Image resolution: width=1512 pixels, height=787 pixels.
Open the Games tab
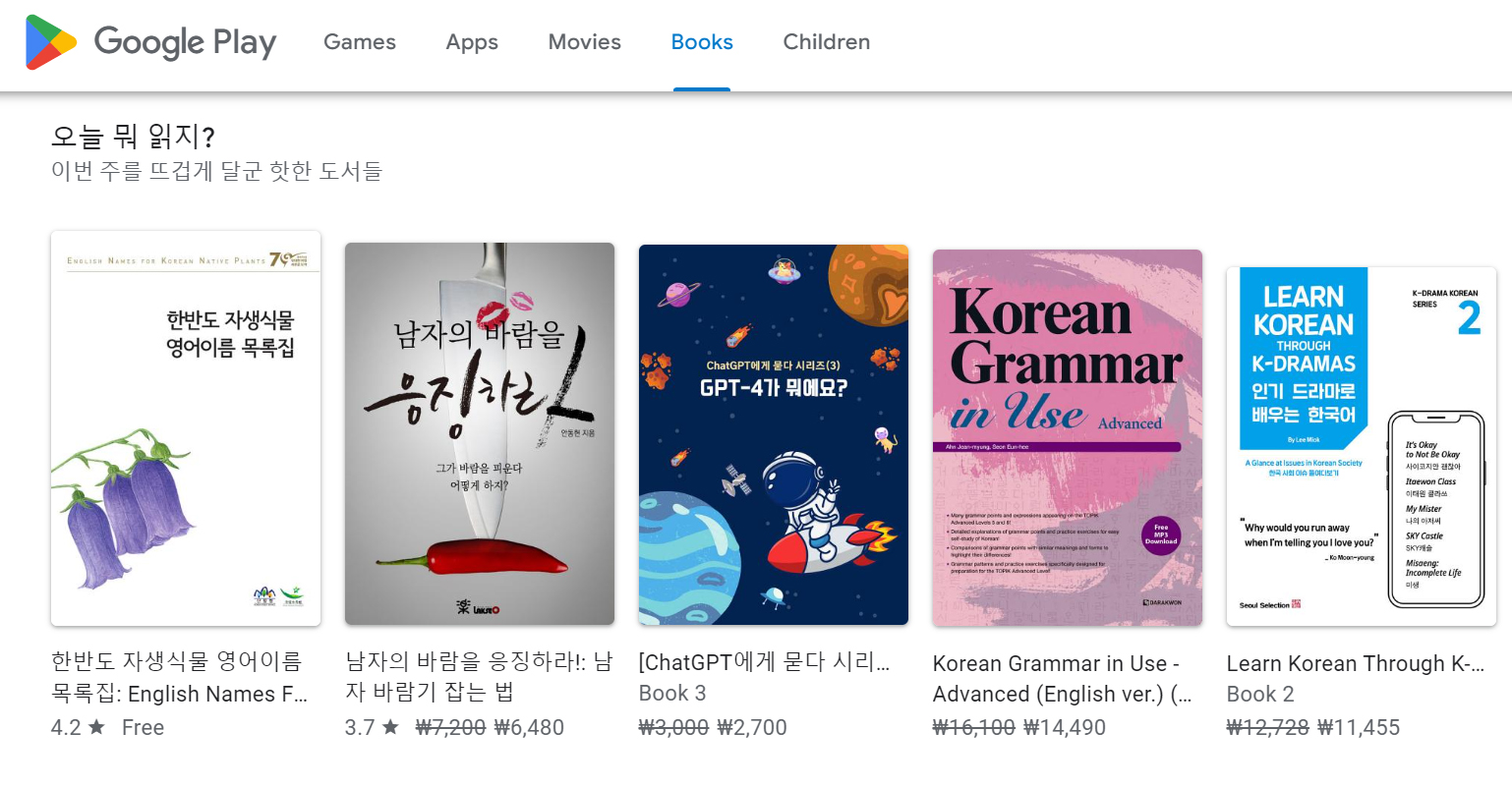(x=360, y=42)
